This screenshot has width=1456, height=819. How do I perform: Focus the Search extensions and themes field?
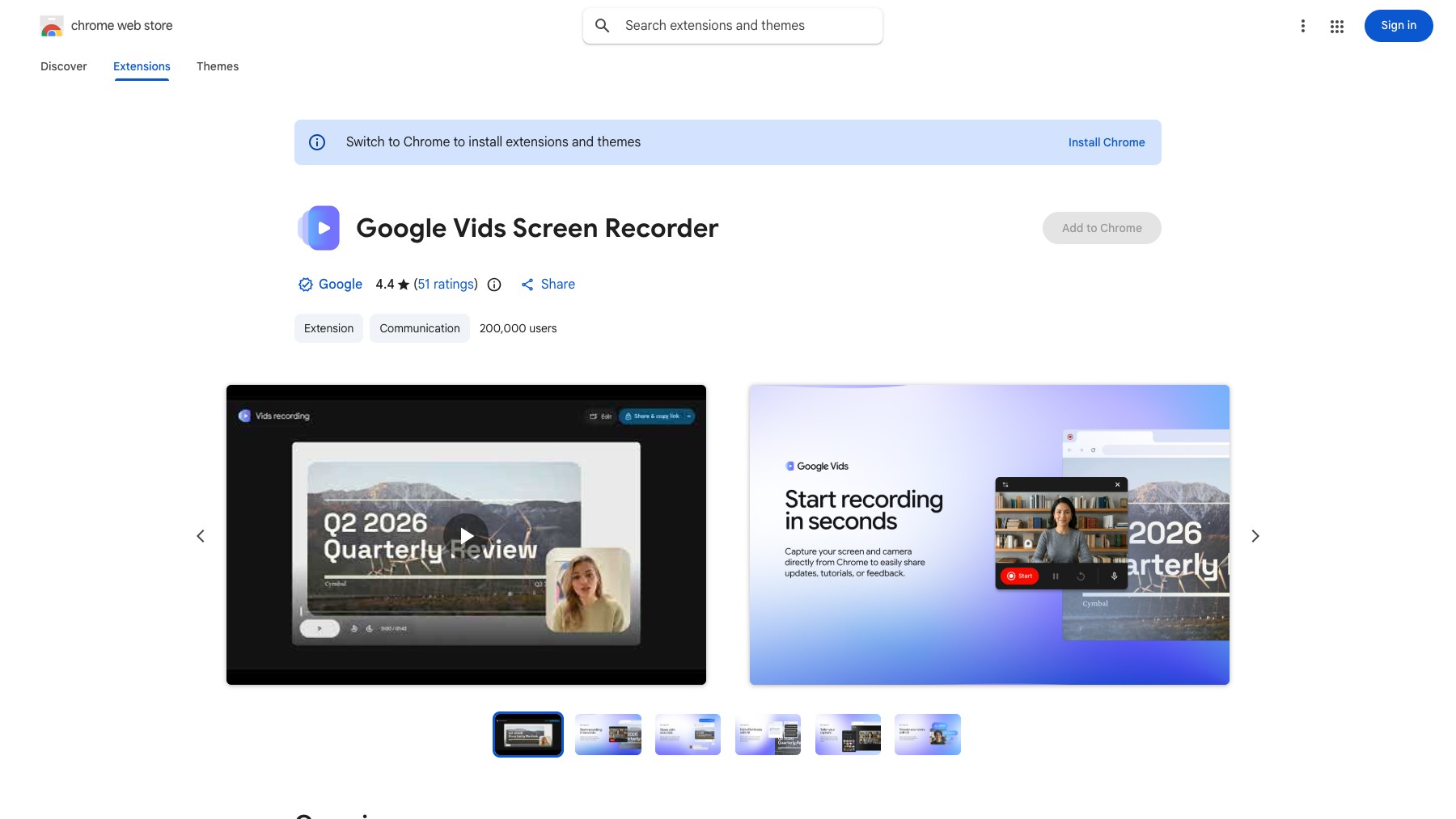pyautogui.click(x=733, y=26)
